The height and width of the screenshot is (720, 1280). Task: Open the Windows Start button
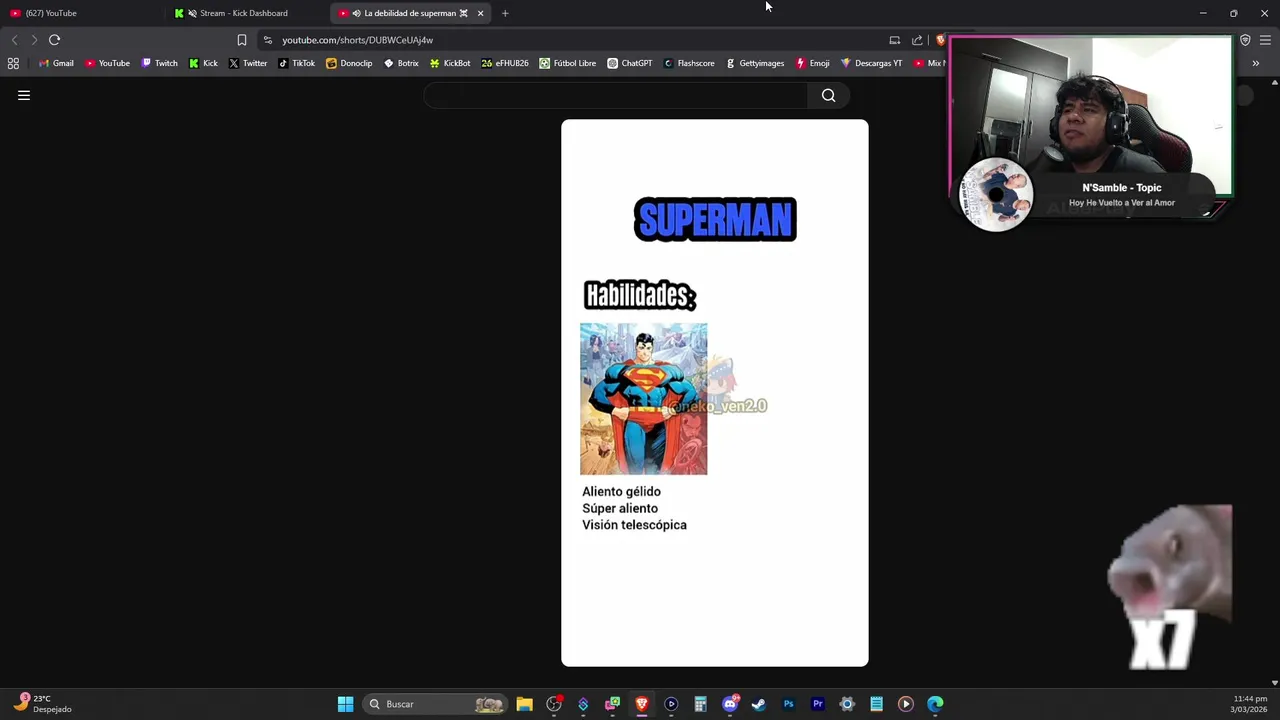tap(345, 704)
